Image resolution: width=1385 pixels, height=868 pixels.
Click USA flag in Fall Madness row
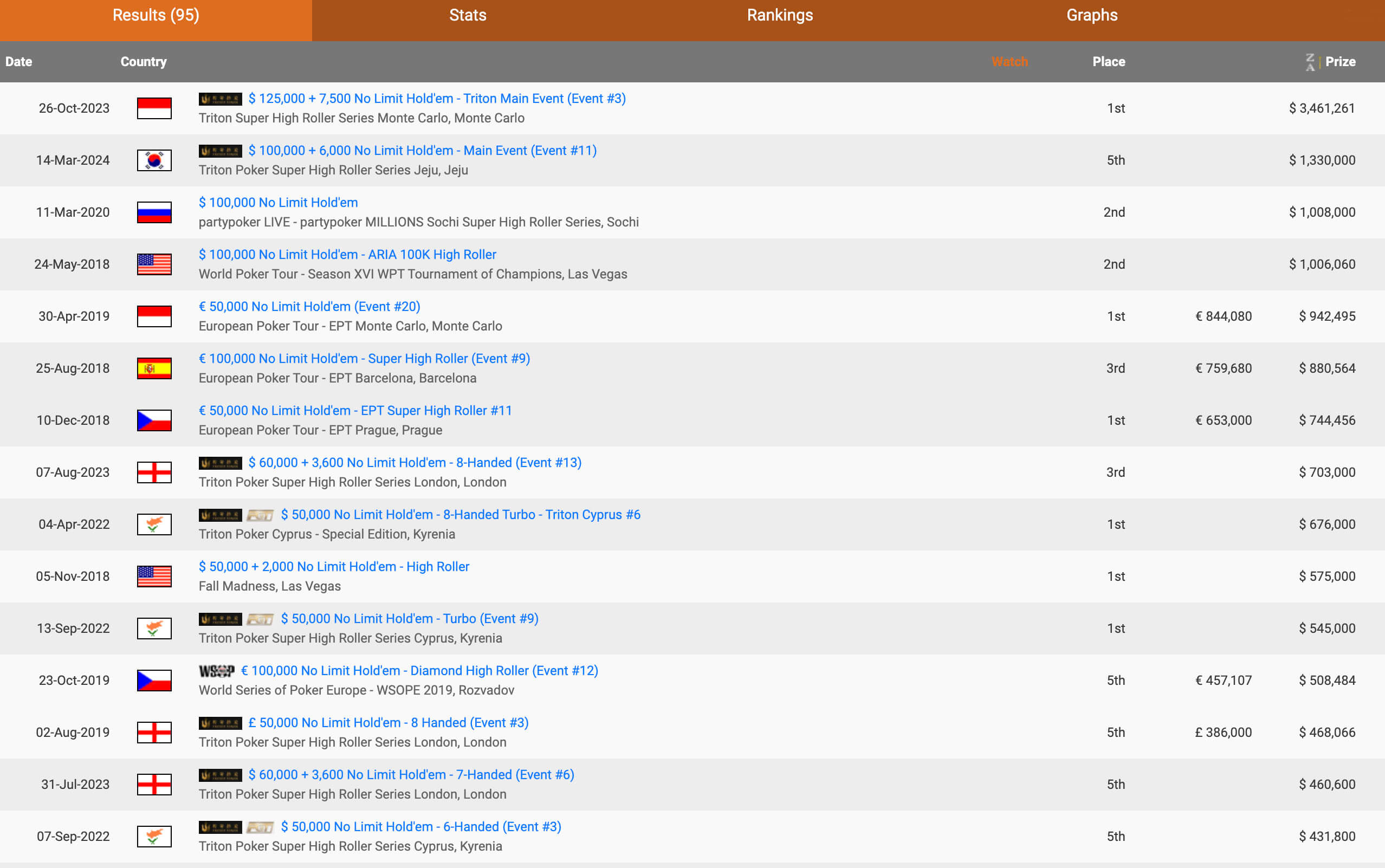pyautogui.click(x=154, y=576)
